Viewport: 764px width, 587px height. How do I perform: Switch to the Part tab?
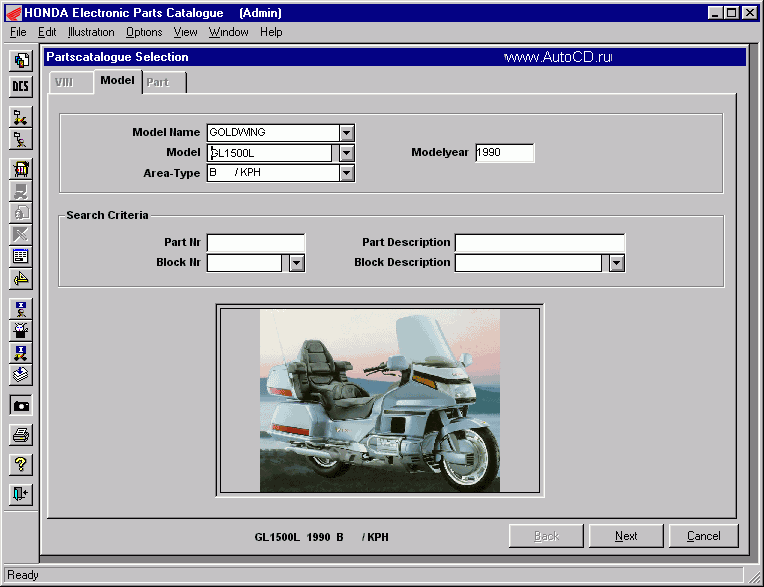coord(164,82)
